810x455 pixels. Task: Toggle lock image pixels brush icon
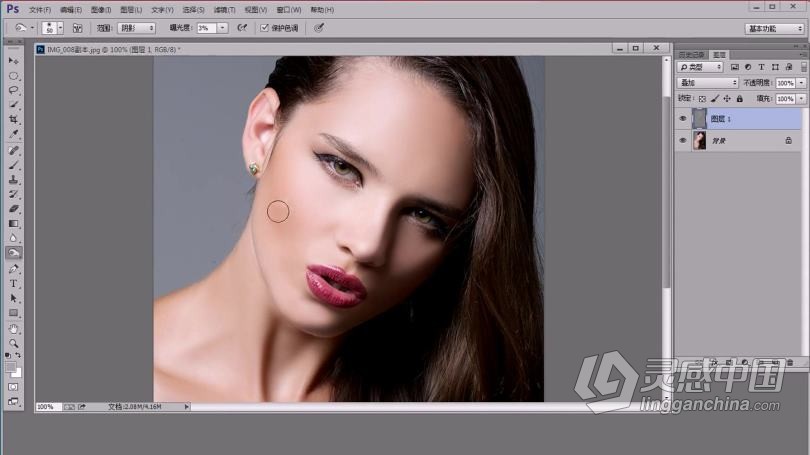tap(714, 99)
